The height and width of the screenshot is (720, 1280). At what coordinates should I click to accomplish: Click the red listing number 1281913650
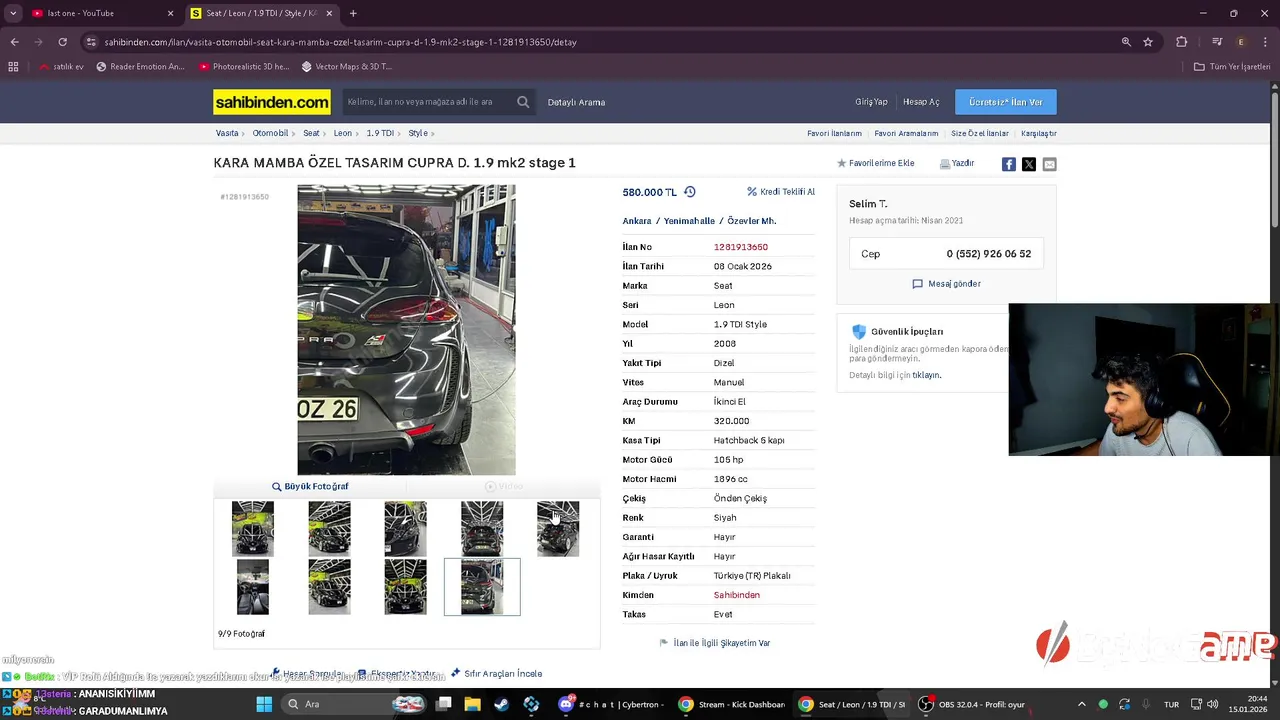741,247
